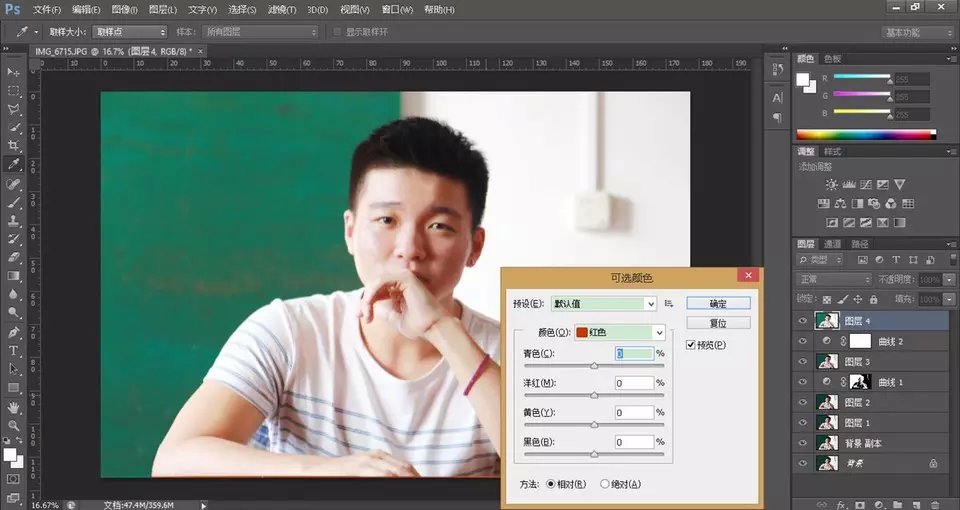This screenshot has height=510, width=960.
Task: Uncheck the 预览 preview checkbox
Action: (691, 345)
